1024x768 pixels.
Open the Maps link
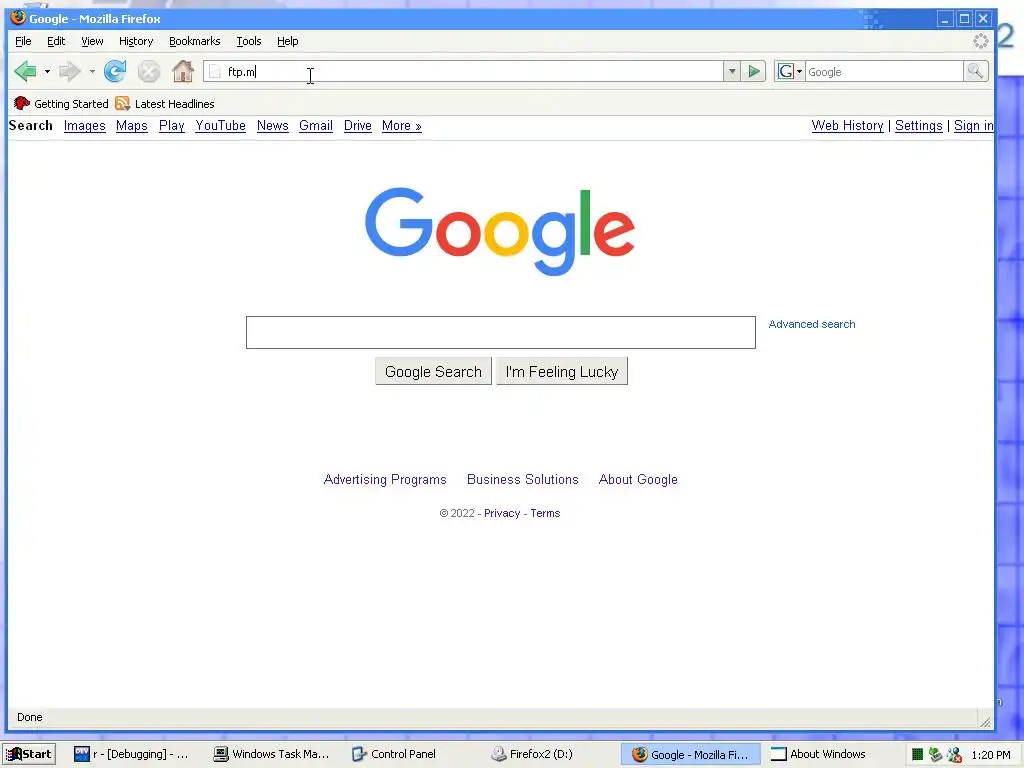[132, 125]
